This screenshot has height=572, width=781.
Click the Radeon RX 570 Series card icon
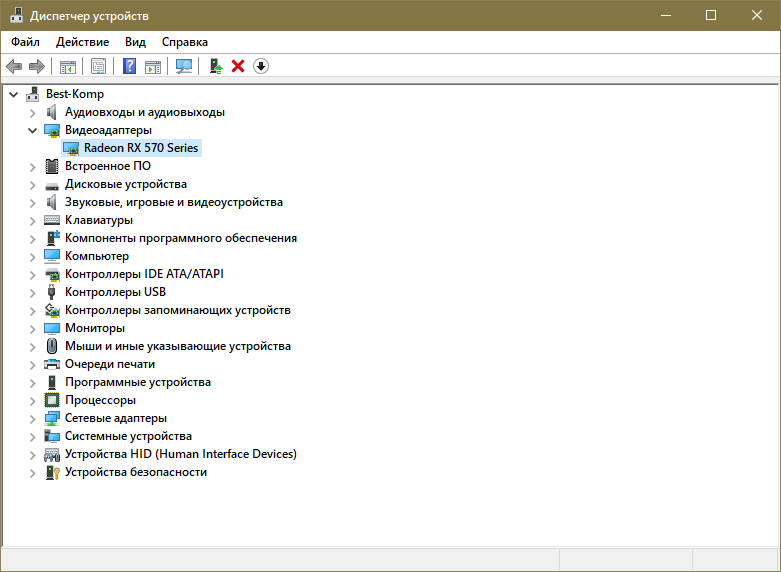pos(71,148)
